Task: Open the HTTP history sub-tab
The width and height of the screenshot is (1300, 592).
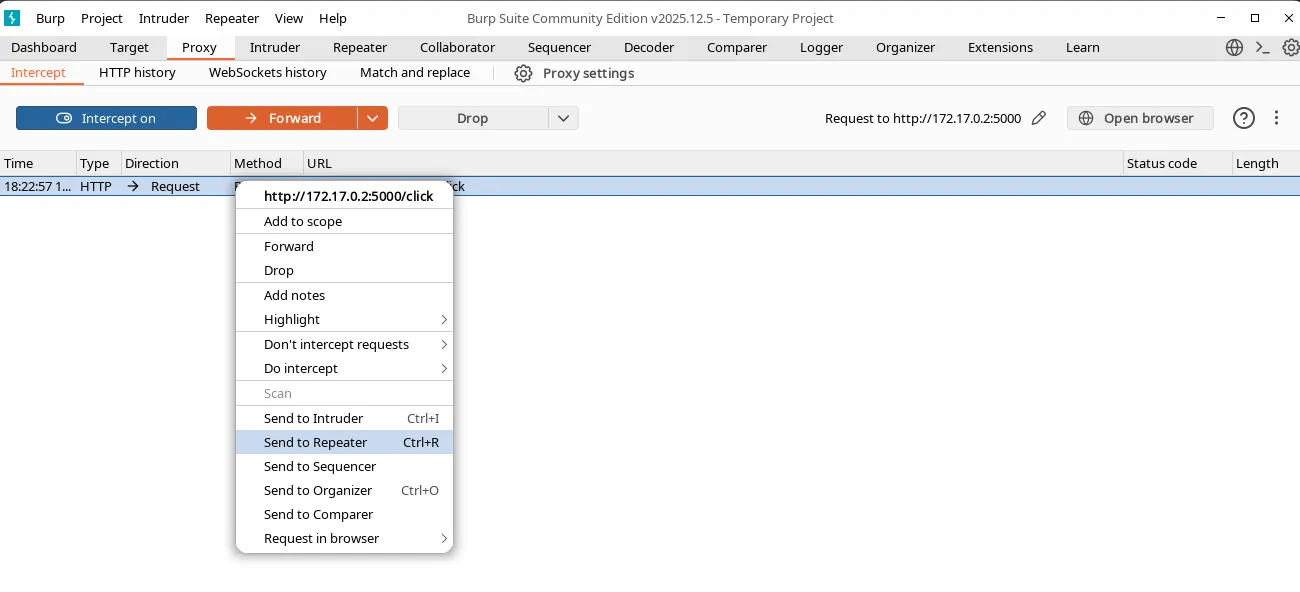Action: coord(138,73)
